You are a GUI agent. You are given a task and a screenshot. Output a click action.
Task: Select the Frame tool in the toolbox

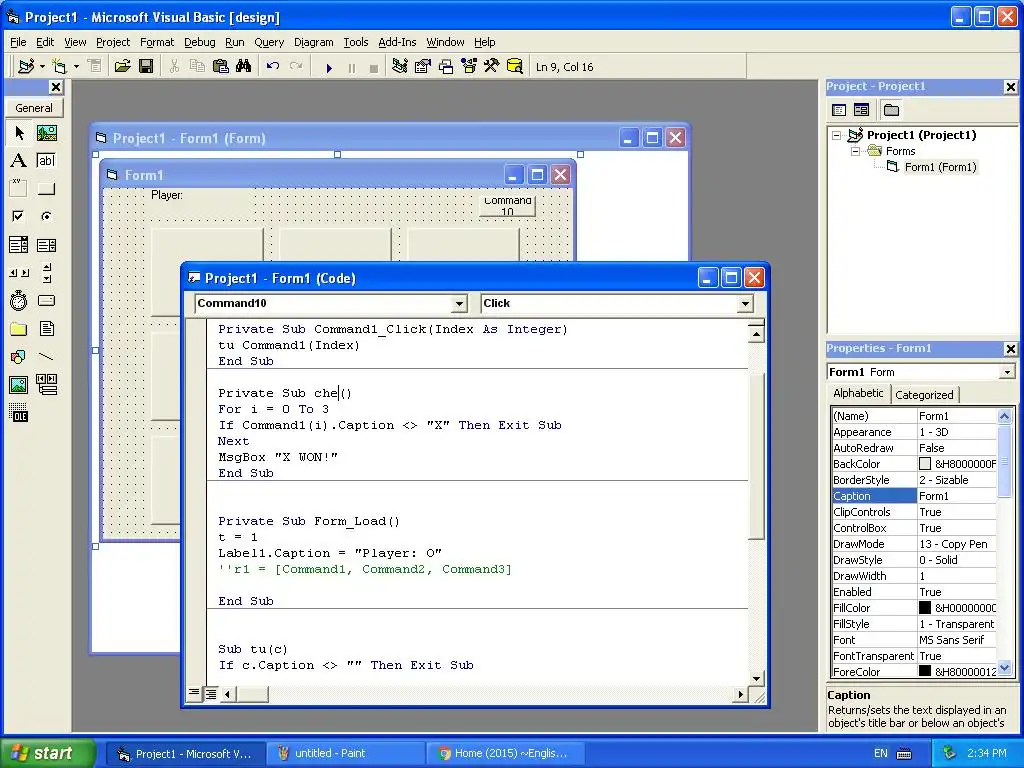click(19, 189)
